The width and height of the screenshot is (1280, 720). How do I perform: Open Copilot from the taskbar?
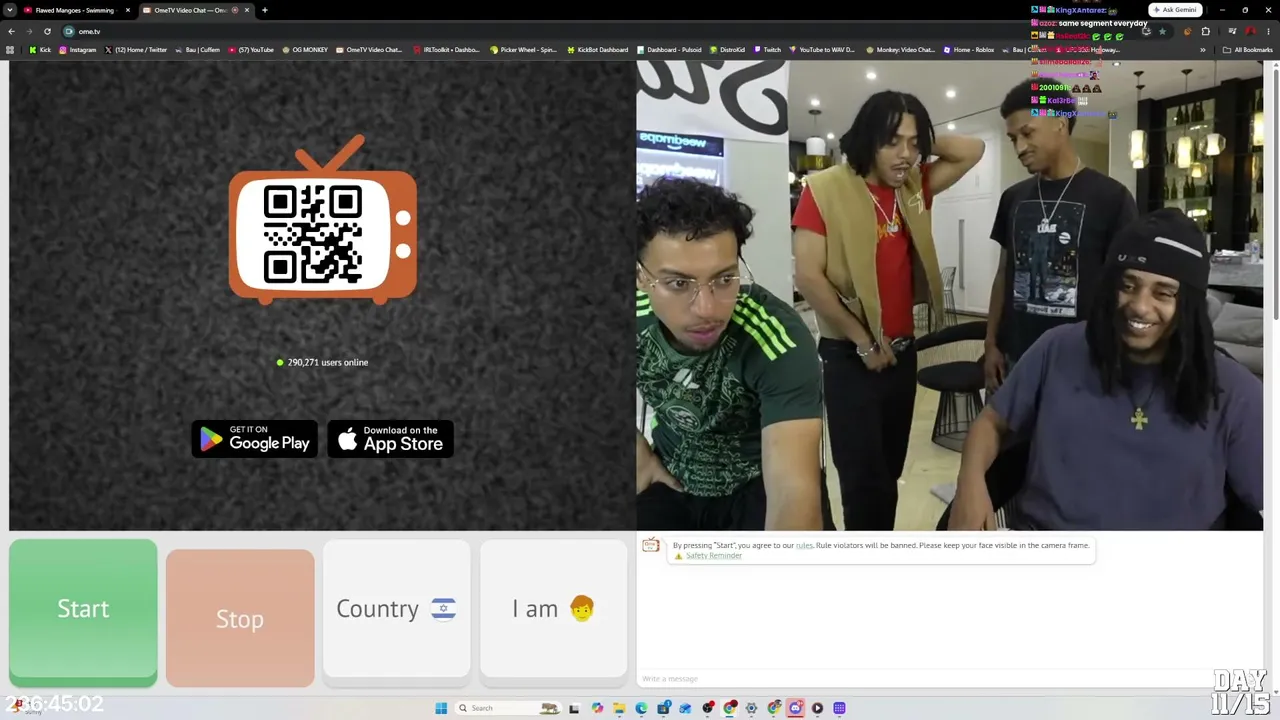click(597, 708)
